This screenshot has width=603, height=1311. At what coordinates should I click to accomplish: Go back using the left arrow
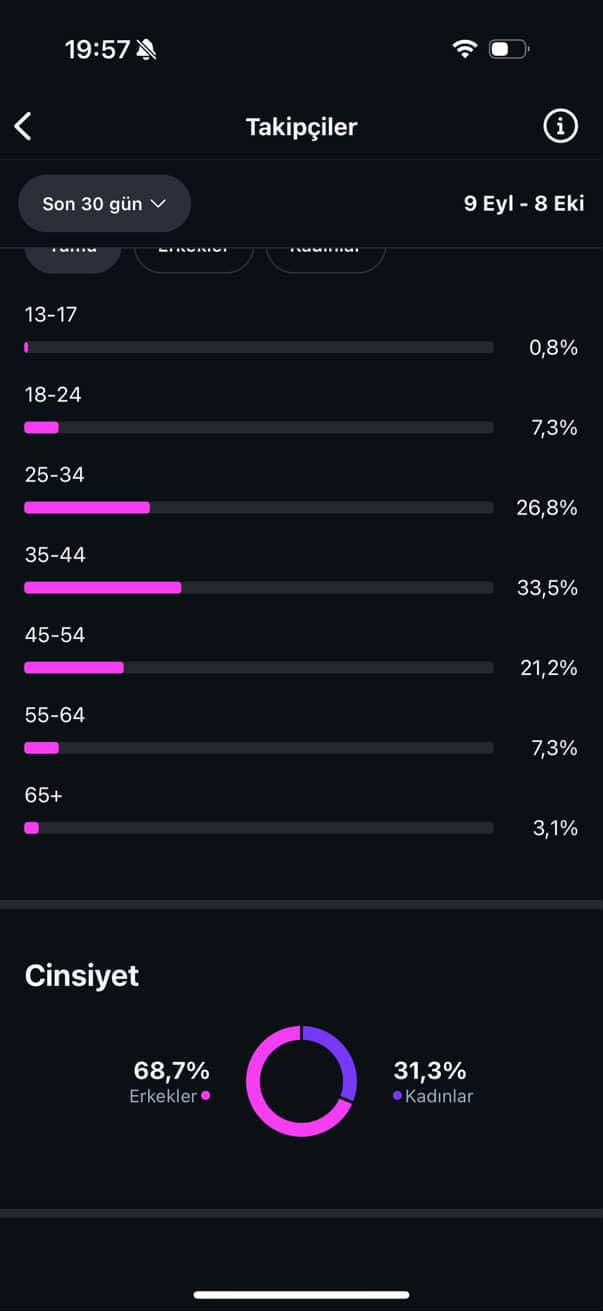pyautogui.click(x=24, y=126)
